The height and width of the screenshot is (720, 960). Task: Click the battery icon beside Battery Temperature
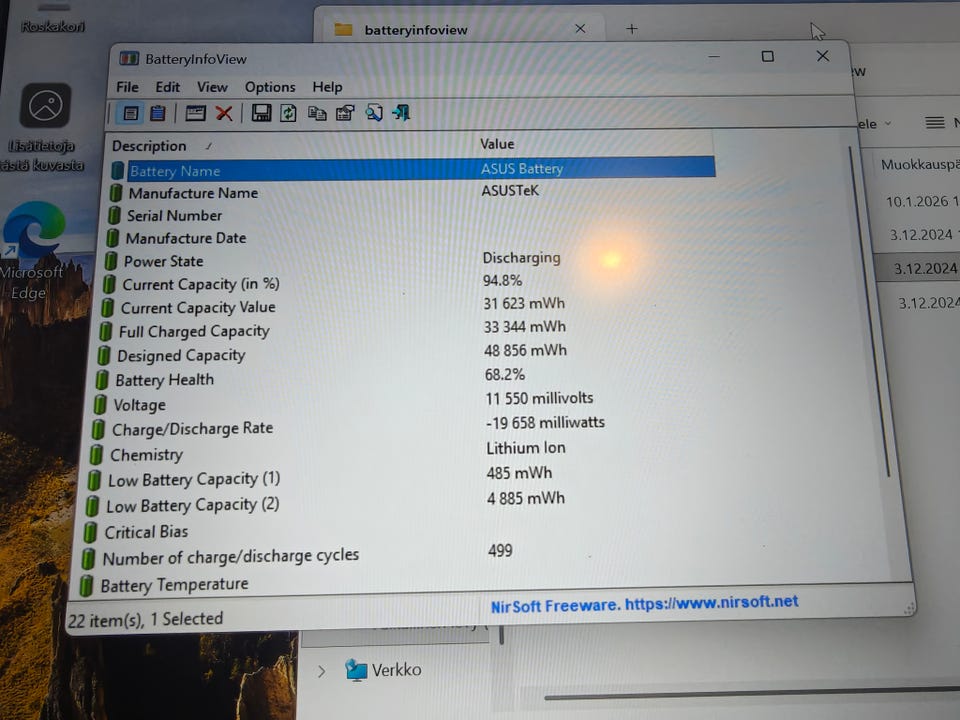tap(86, 586)
